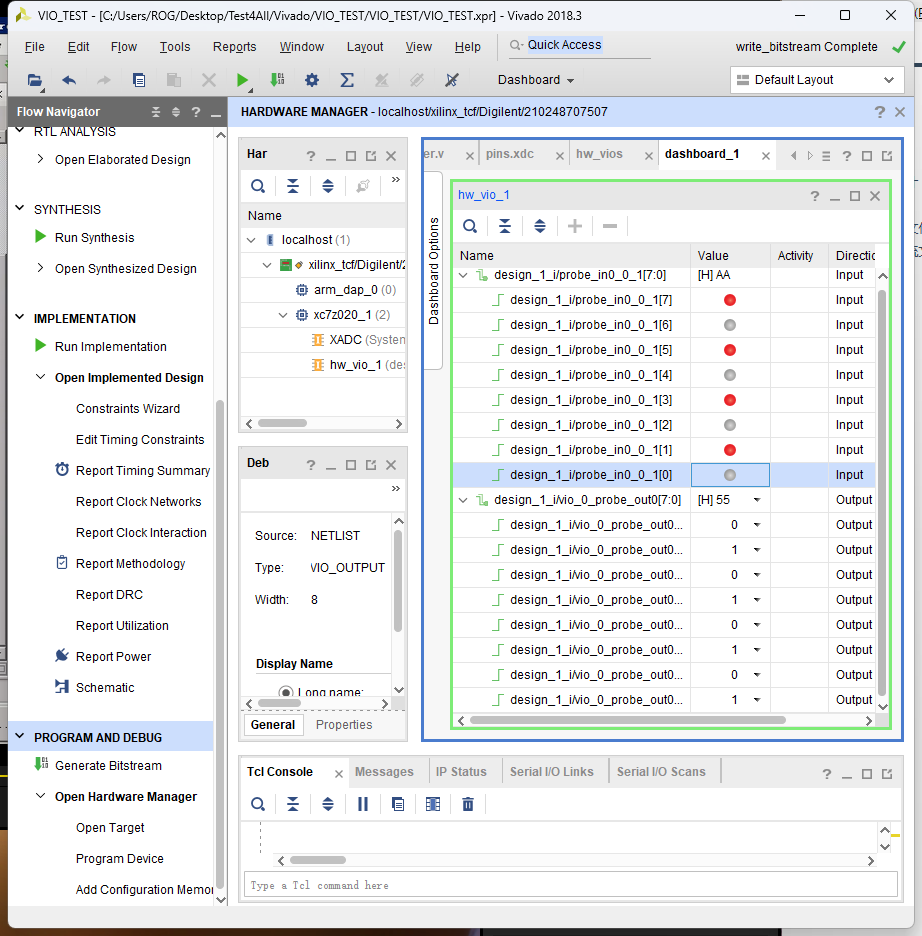Image resolution: width=922 pixels, height=936 pixels.
Task: Open the Reports menu
Action: click(x=235, y=47)
